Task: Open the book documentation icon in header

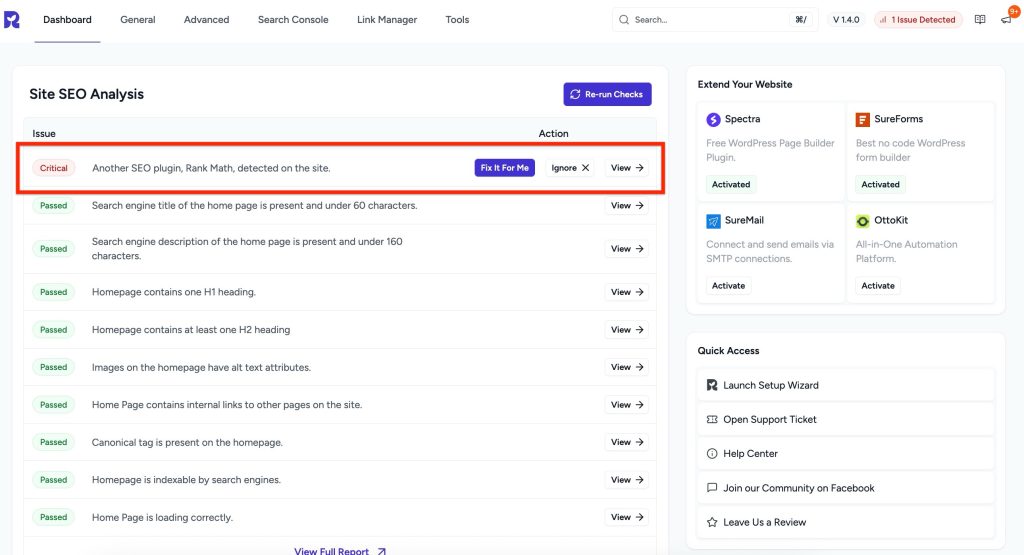Action: (979, 20)
